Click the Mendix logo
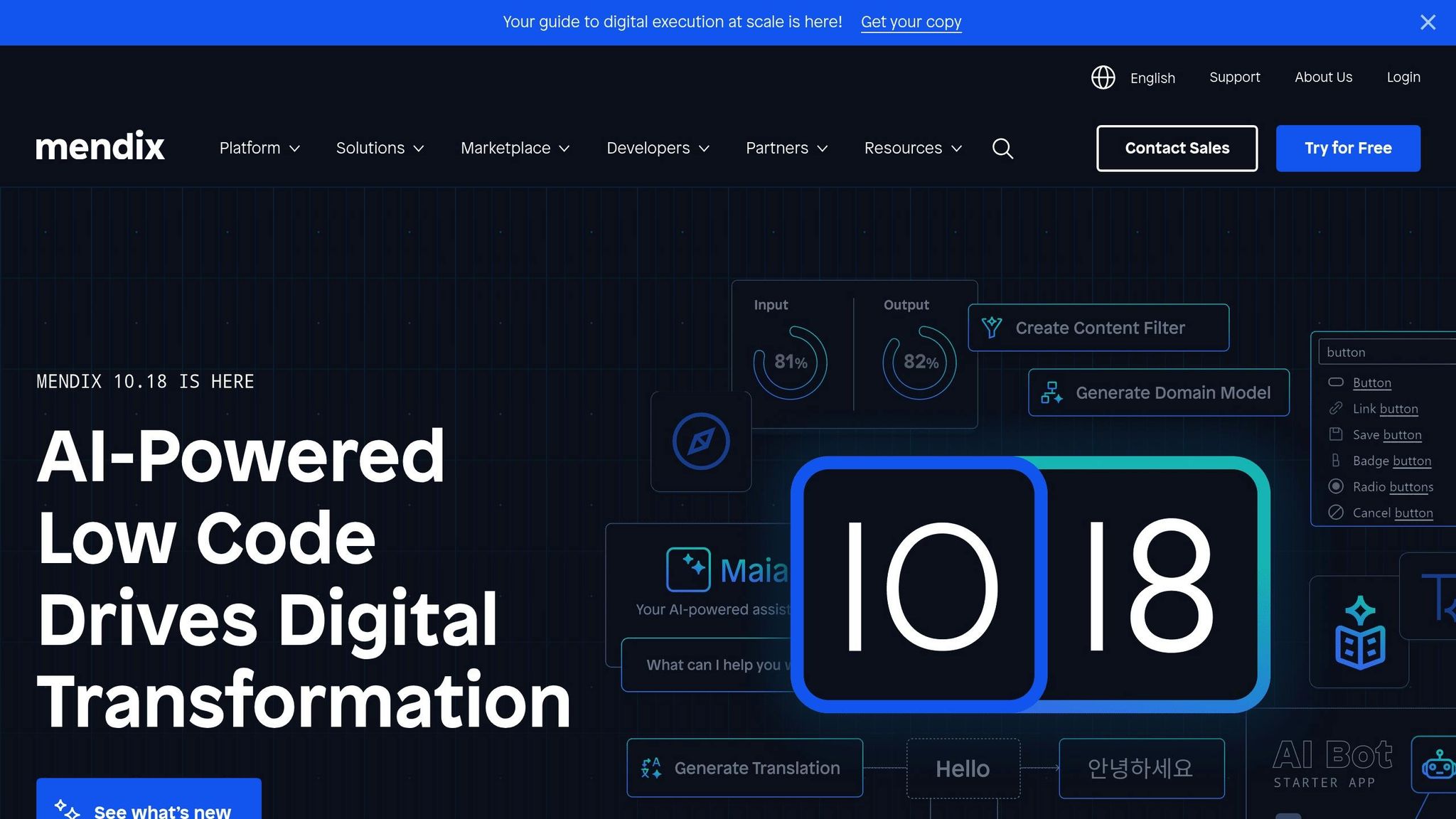Screen dimensions: 1456x819 click(100, 146)
